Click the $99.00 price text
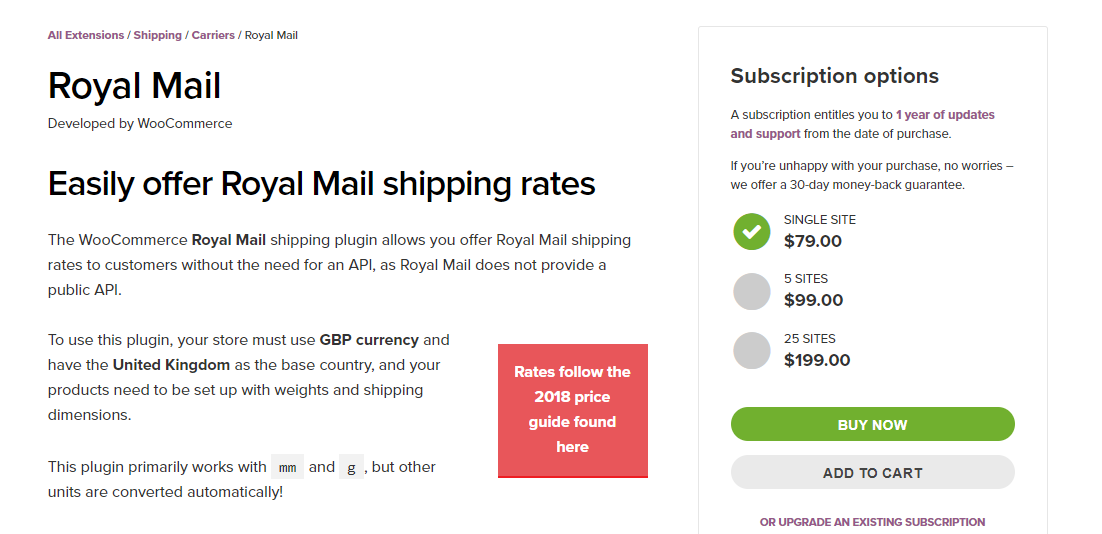The image size is (1102, 534). point(813,300)
